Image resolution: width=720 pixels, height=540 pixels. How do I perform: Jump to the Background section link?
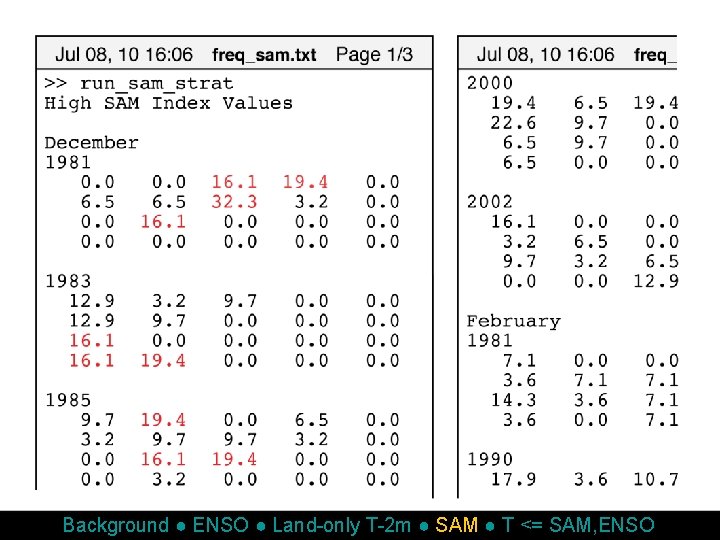pyautogui.click(x=116, y=525)
